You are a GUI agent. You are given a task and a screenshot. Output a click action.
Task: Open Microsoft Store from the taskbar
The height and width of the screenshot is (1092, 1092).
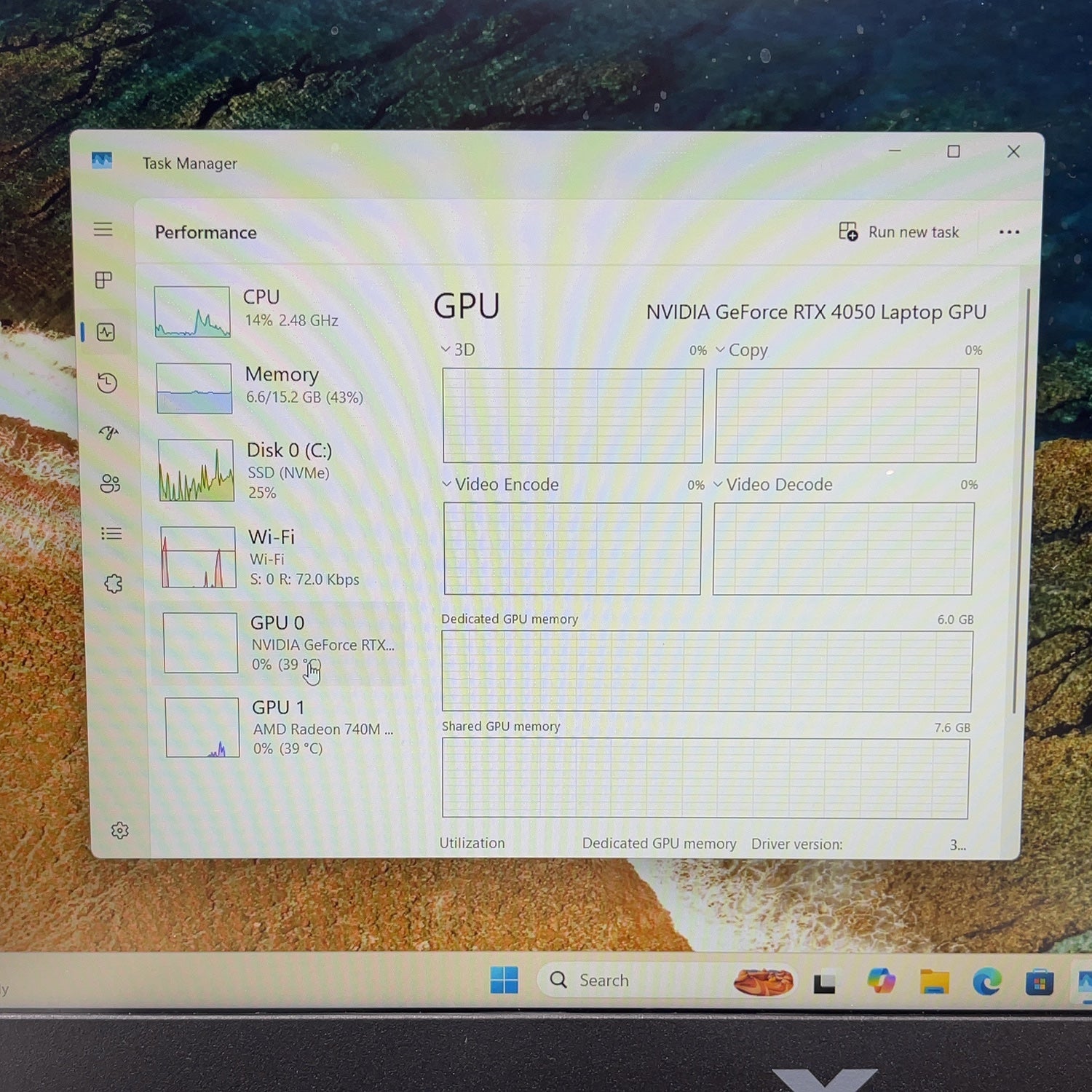click(1040, 983)
